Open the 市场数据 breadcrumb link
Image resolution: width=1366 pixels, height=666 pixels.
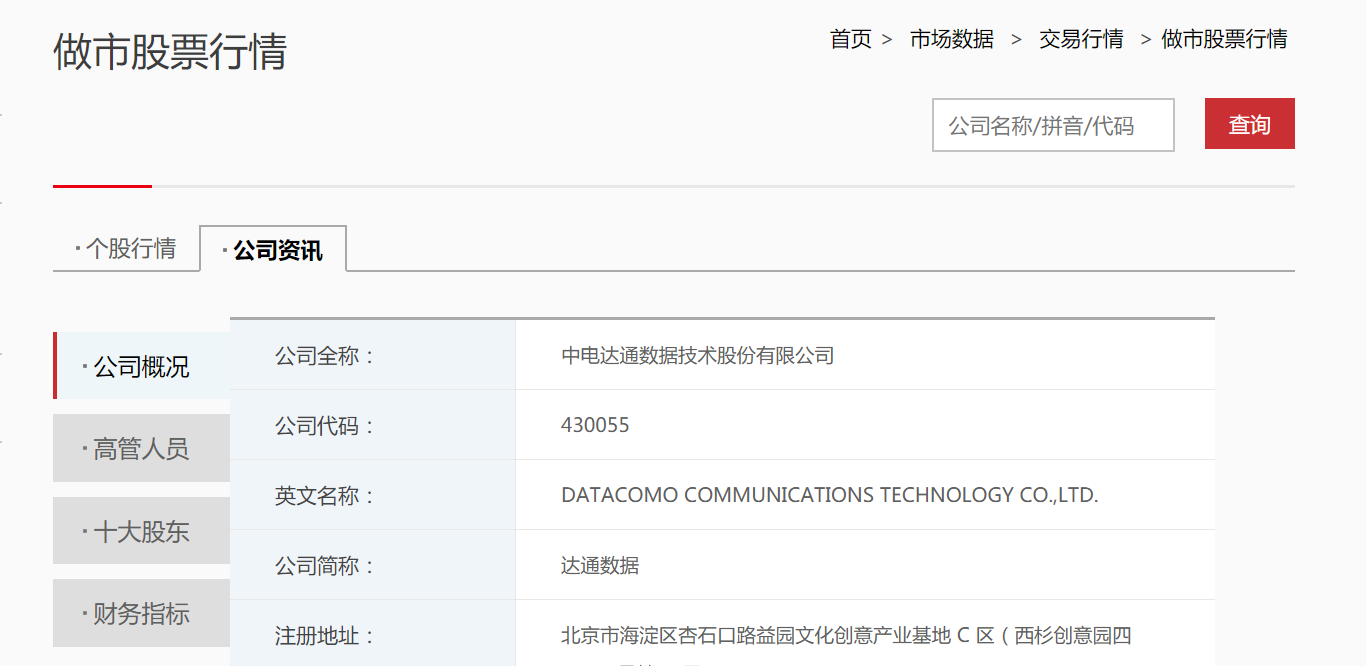pos(951,39)
